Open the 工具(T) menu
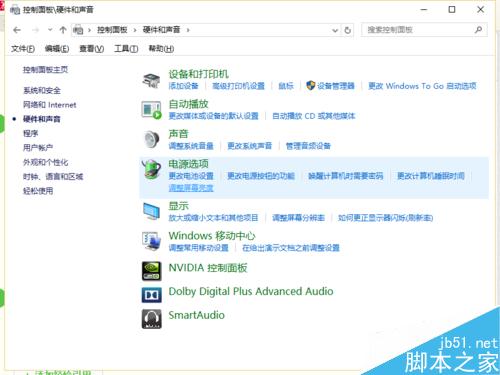Screen dimensions: 500x375 pos(126,49)
